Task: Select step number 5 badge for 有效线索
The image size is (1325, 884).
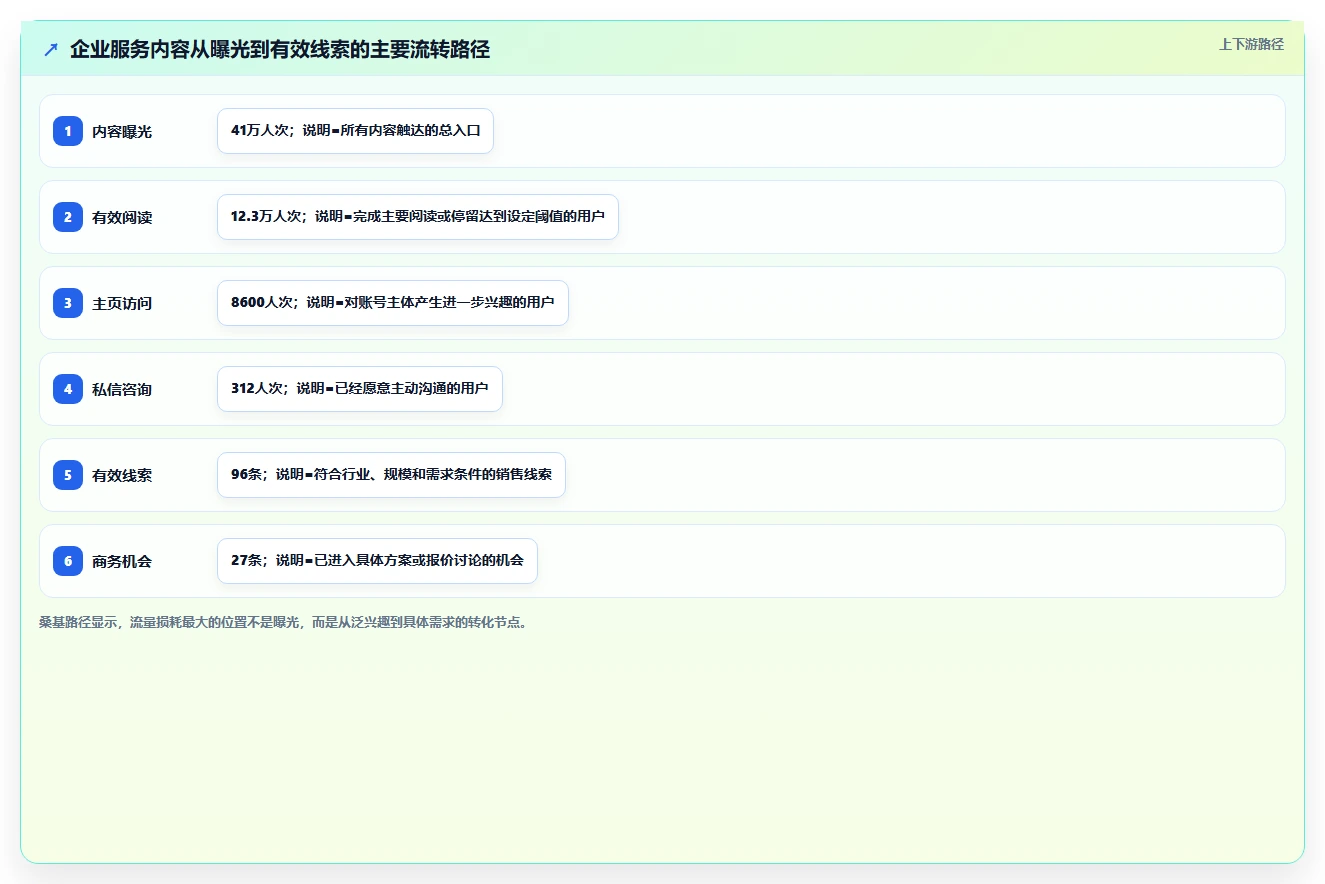Action: coord(68,475)
